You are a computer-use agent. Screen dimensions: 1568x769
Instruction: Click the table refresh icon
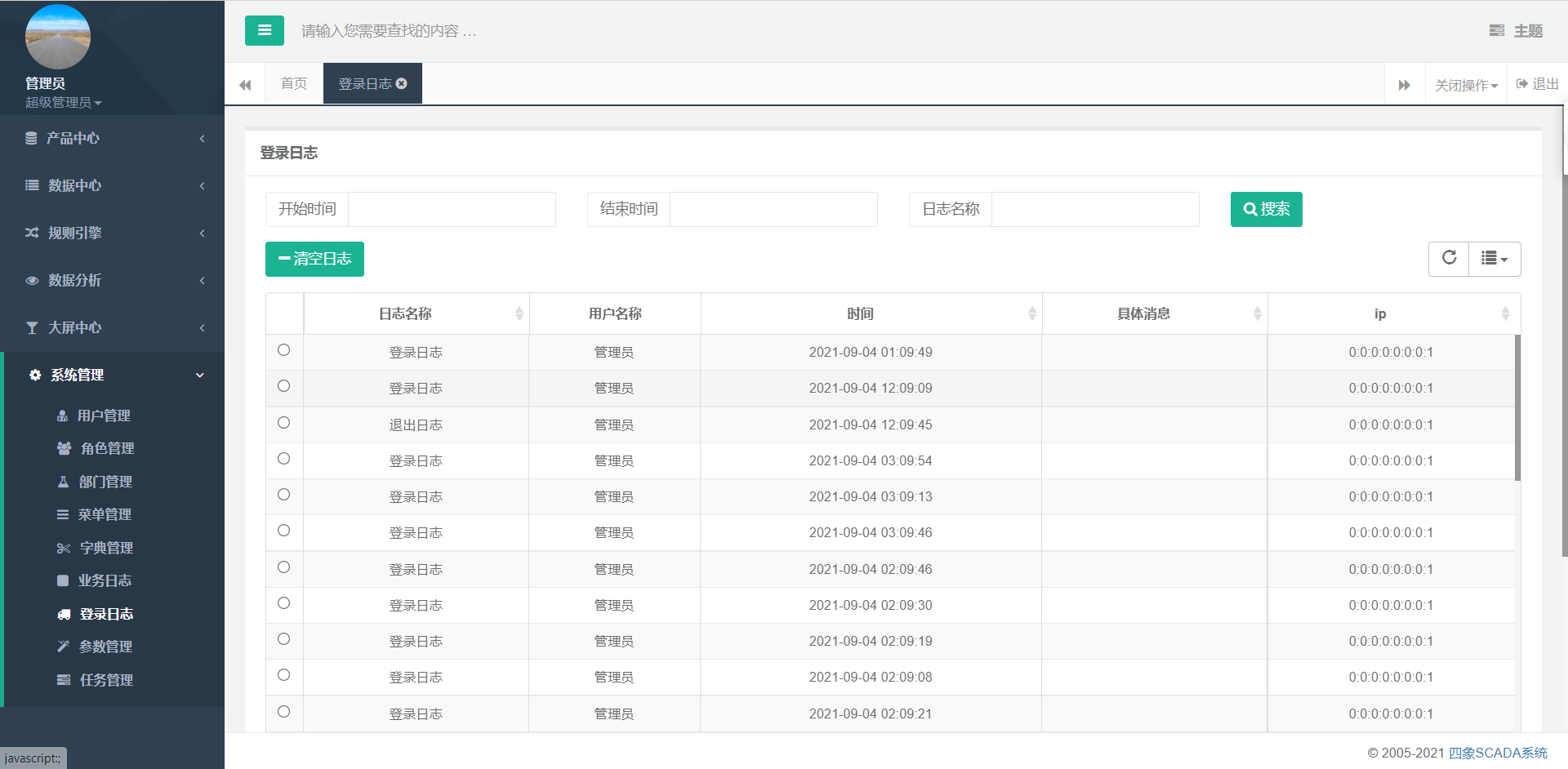click(1449, 259)
